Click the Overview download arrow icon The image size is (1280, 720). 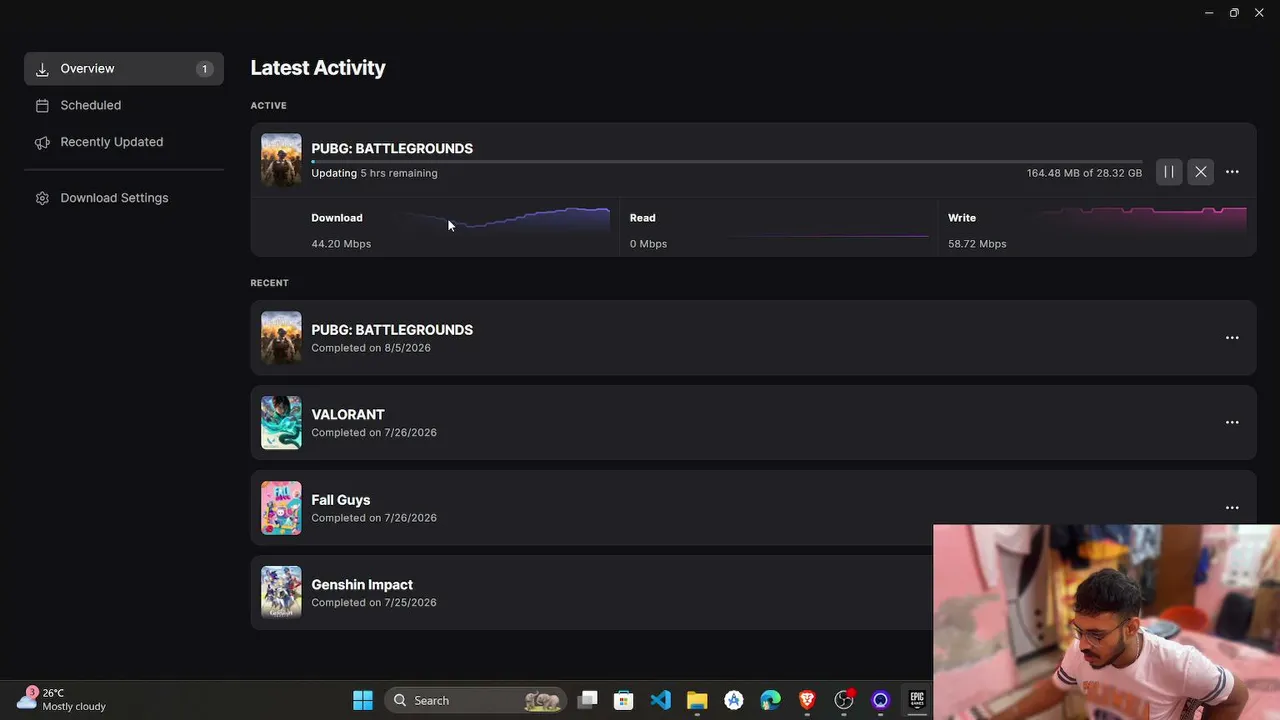pos(42,69)
